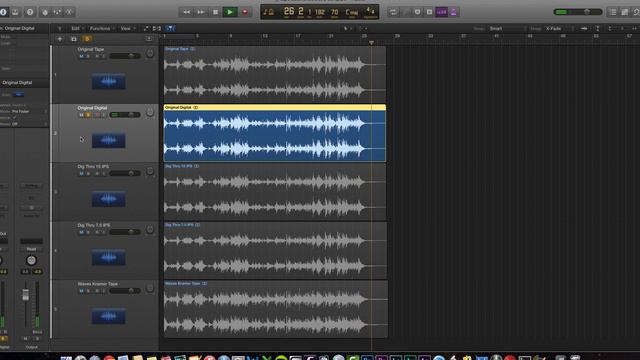Mute the Dig Thru 7.5 IPS track
The image size is (640, 360).
(x=81, y=232)
